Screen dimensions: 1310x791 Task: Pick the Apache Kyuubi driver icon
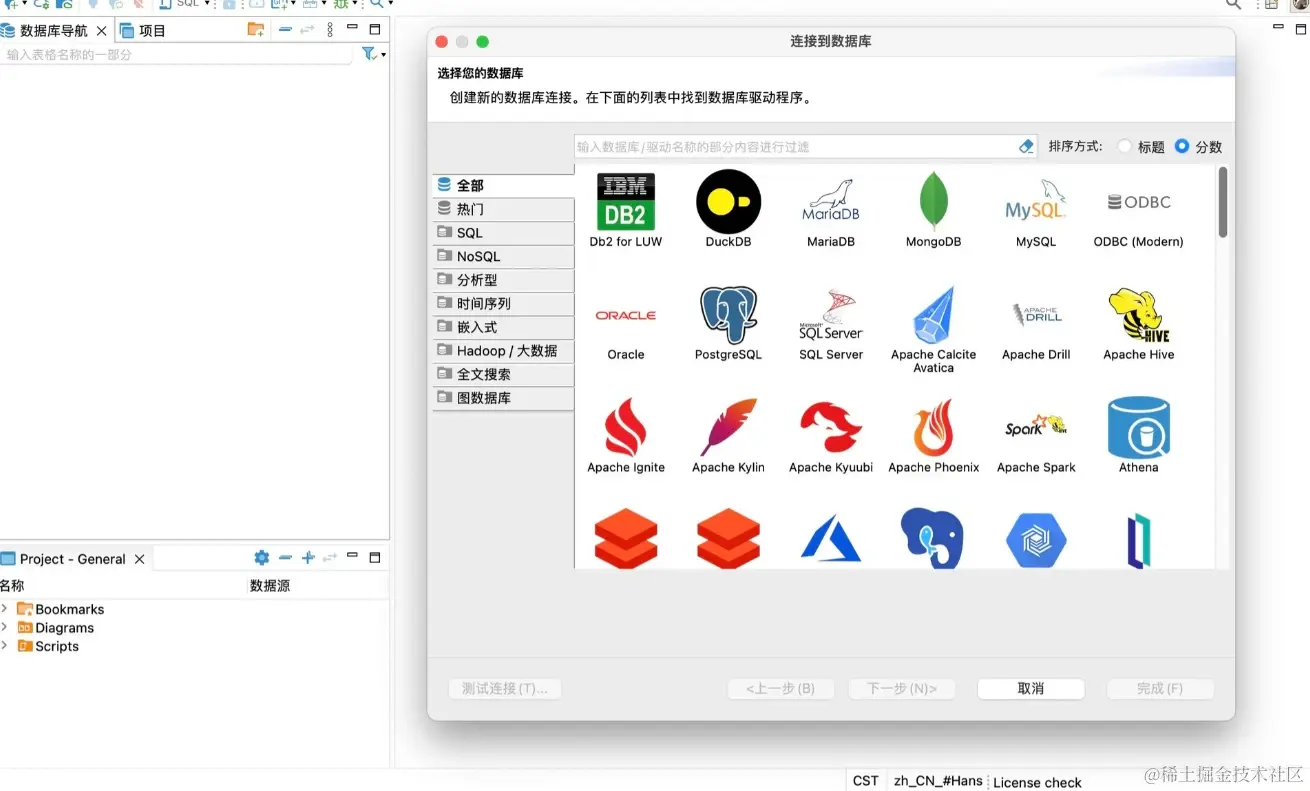tap(831, 427)
